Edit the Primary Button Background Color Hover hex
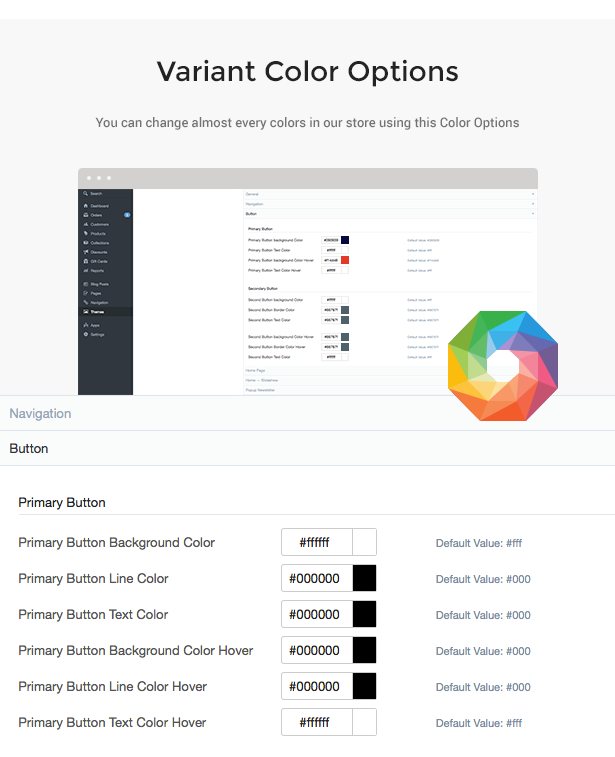The height and width of the screenshot is (757, 615). click(316, 651)
